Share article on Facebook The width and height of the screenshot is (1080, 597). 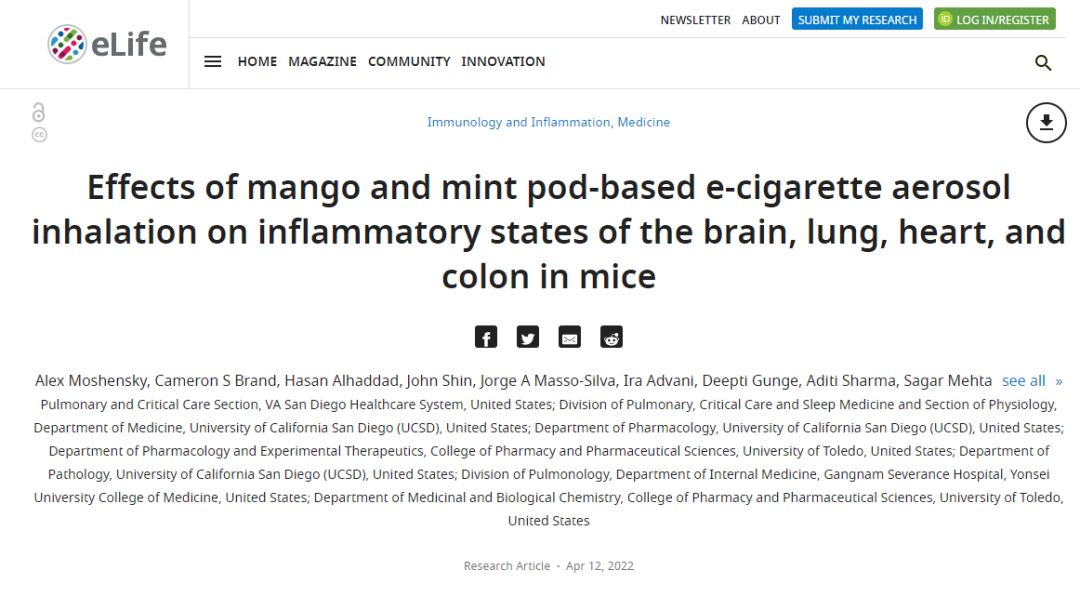486,337
